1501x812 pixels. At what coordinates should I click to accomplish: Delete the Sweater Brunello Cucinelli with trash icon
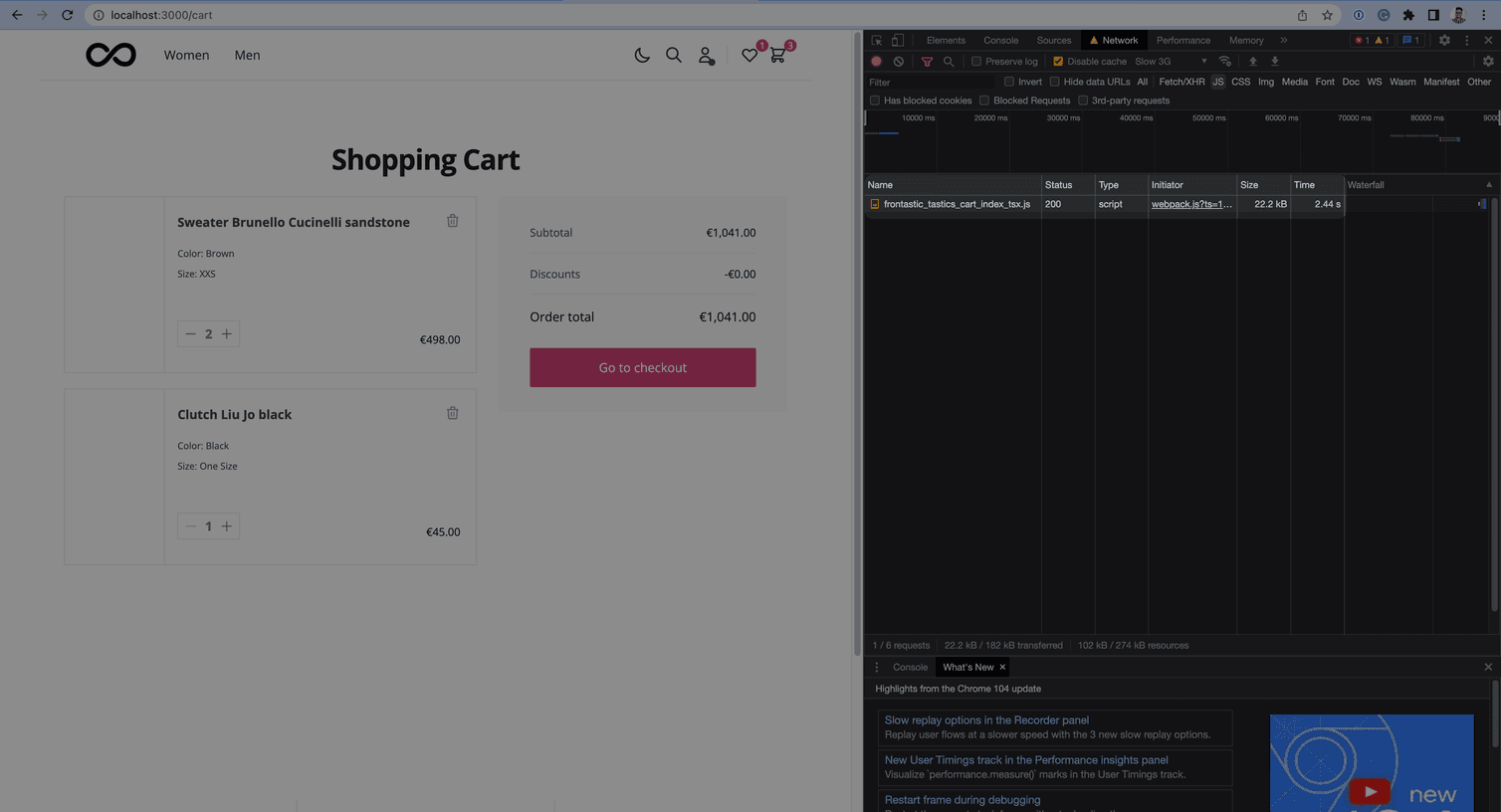coord(453,220)
